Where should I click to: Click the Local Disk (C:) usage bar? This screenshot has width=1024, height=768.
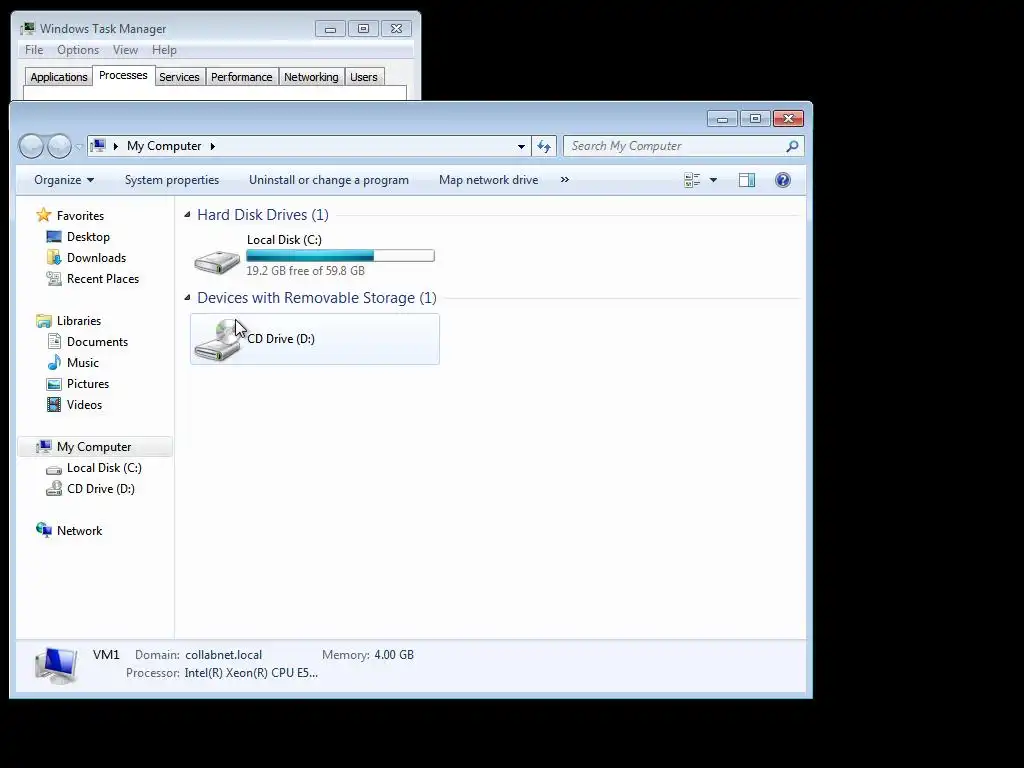340,255
